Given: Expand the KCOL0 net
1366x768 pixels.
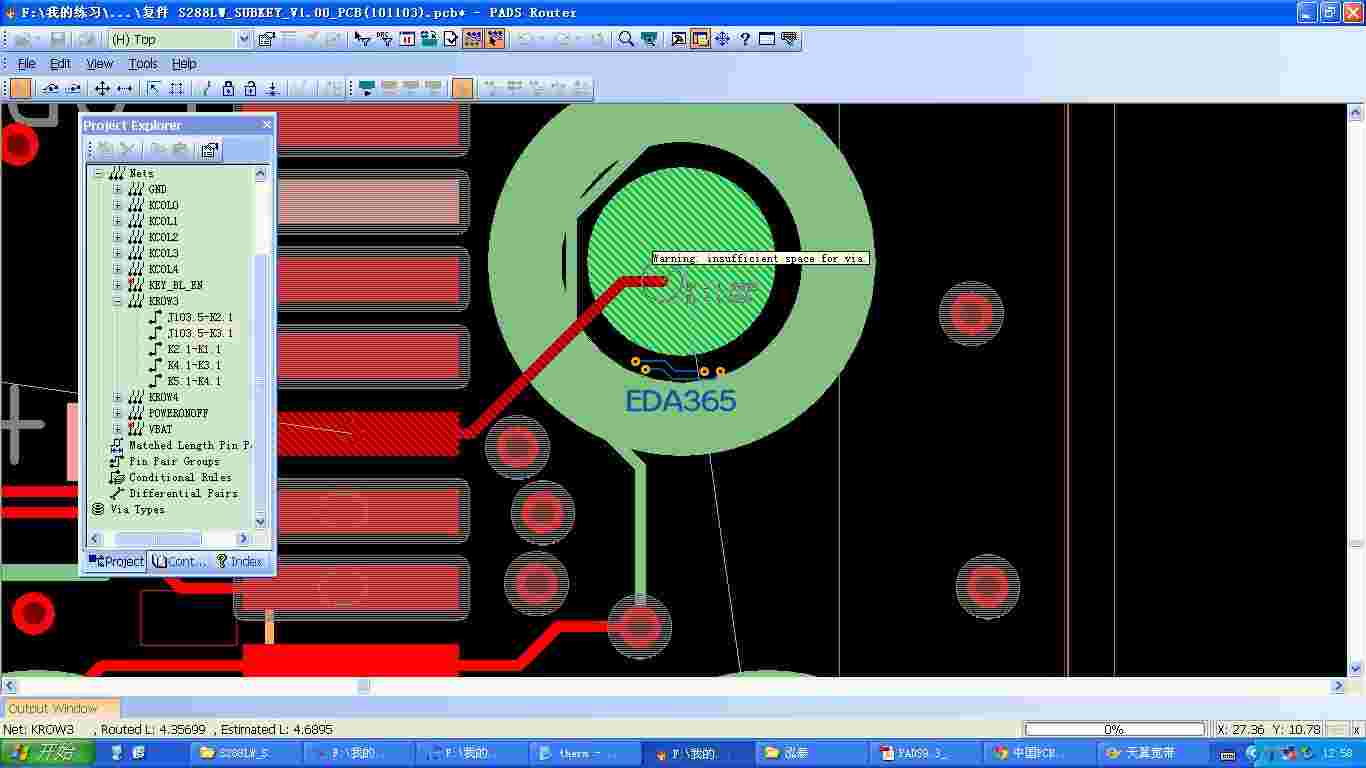Looking at the screenshot, I should point(117,205).
